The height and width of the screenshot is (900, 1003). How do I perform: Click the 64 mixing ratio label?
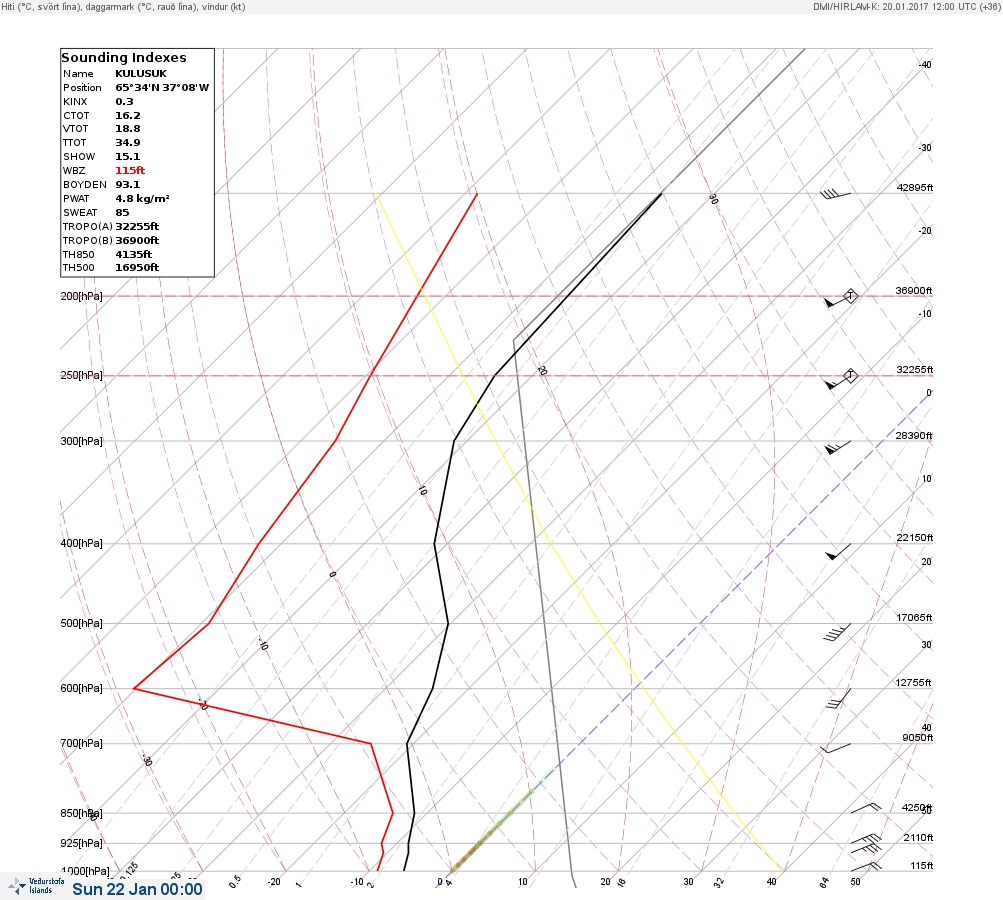824,883
